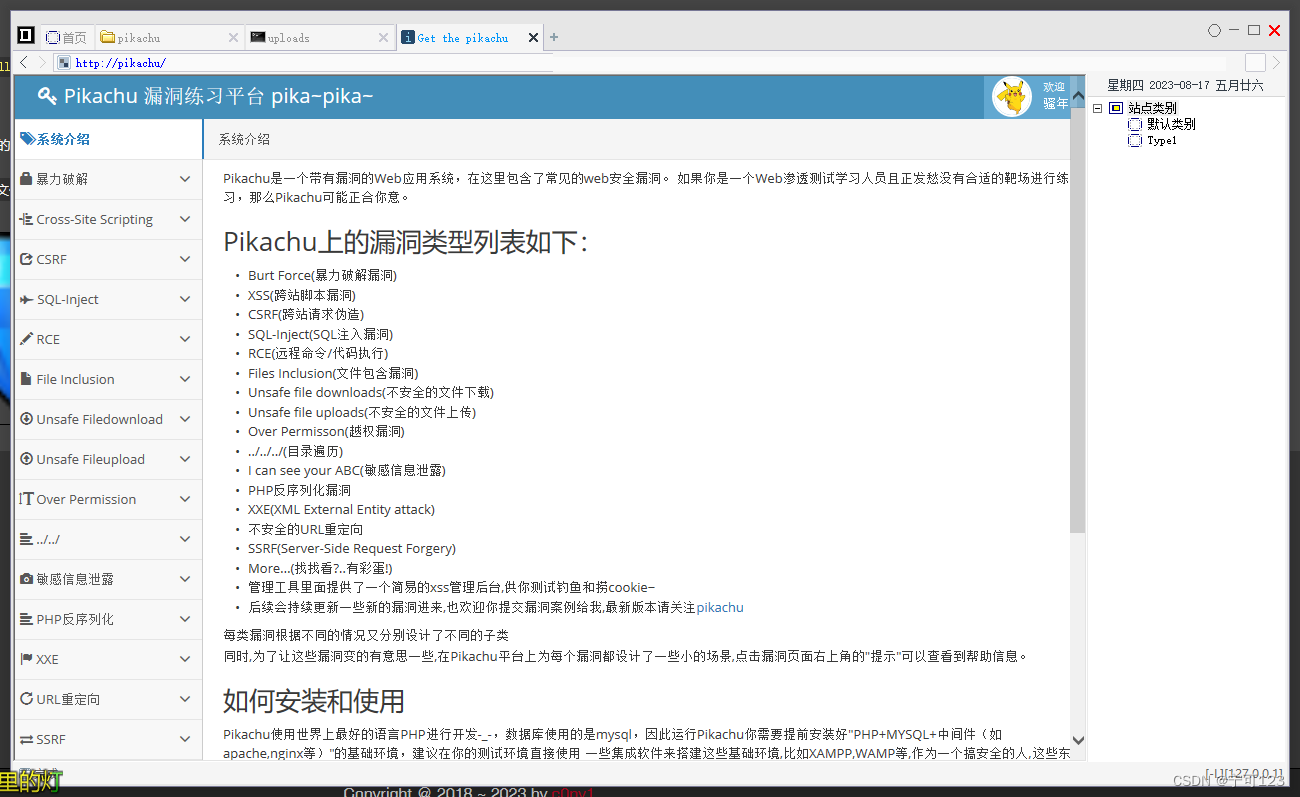The width and height of the screenshot is (1300, 797).
Task: Close the Get the pikachu tab
Action: click(x=533, y=38)
